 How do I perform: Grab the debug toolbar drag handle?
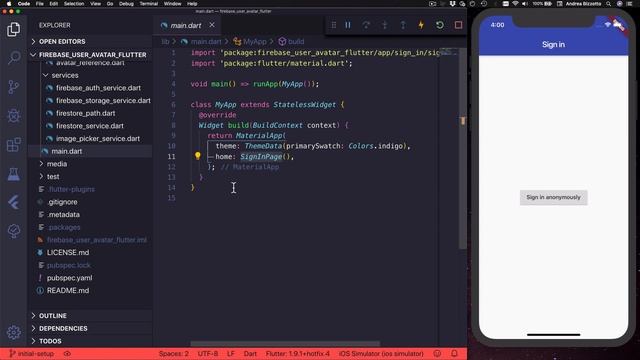tap(333, 25)
